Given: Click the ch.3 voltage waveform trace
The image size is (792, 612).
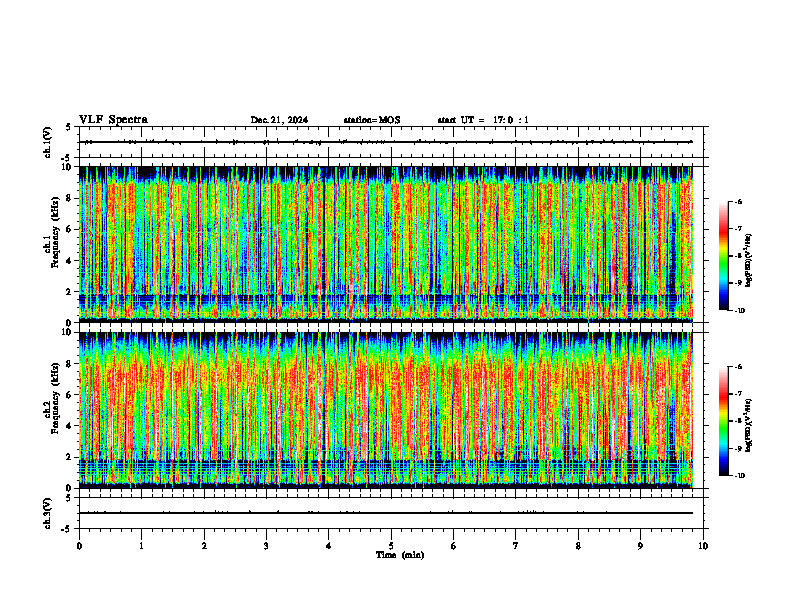Looking at the screenshot, I should pos(386,513).
